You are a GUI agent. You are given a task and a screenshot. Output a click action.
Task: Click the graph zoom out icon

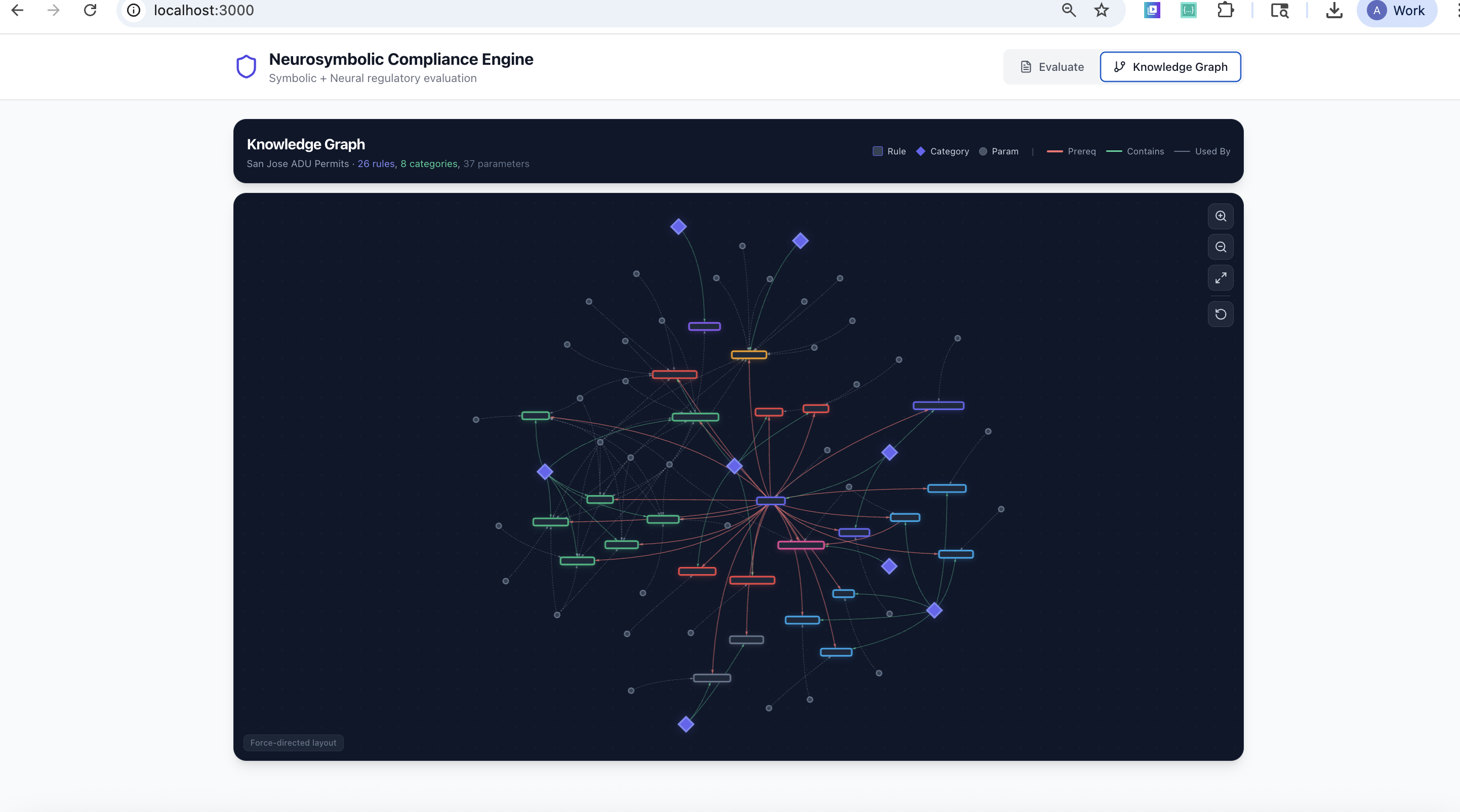click(1220, 247)
